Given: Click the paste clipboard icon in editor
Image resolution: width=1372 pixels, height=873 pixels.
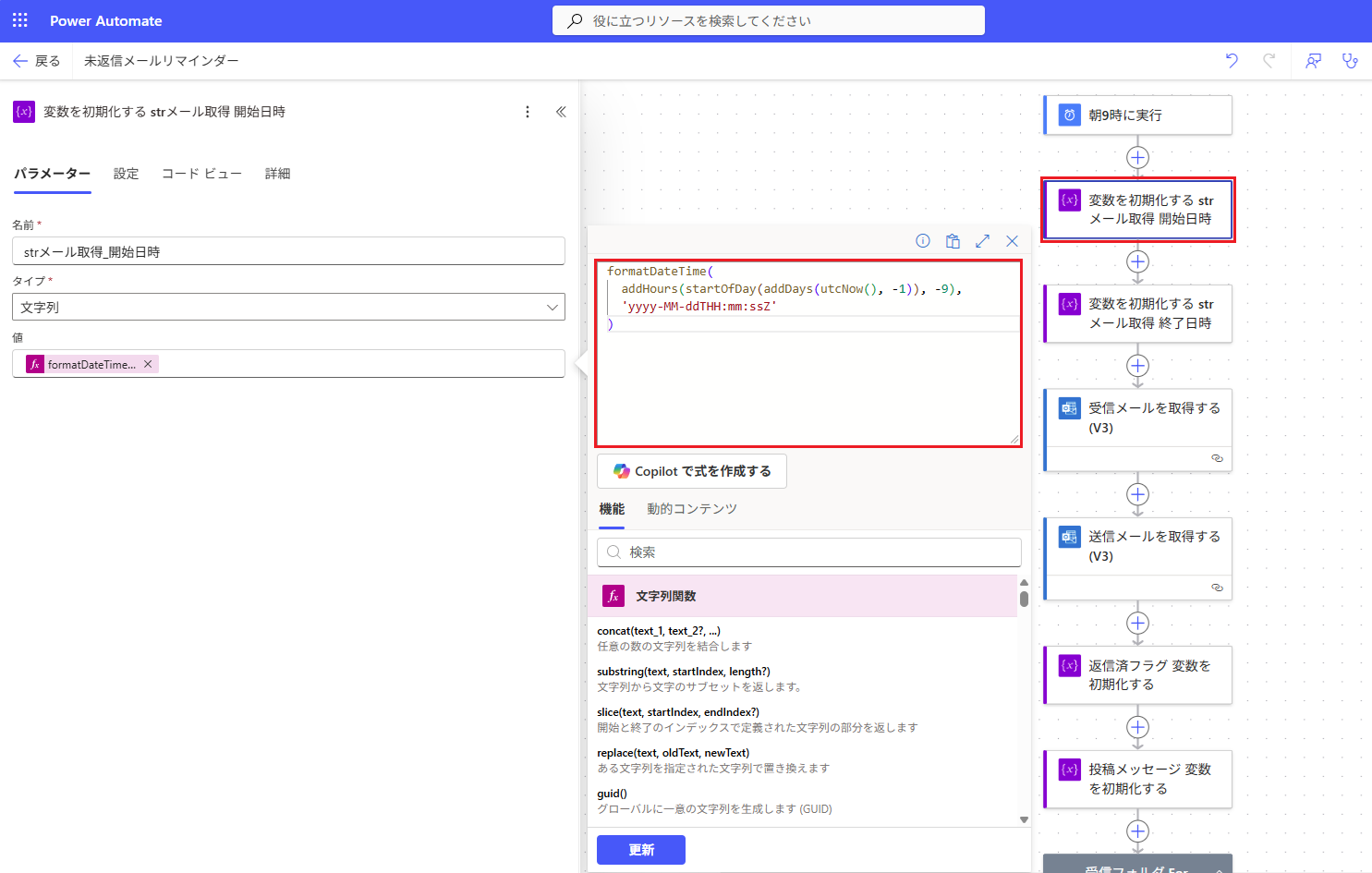Looking at the screenshot, I should (953, 241).
